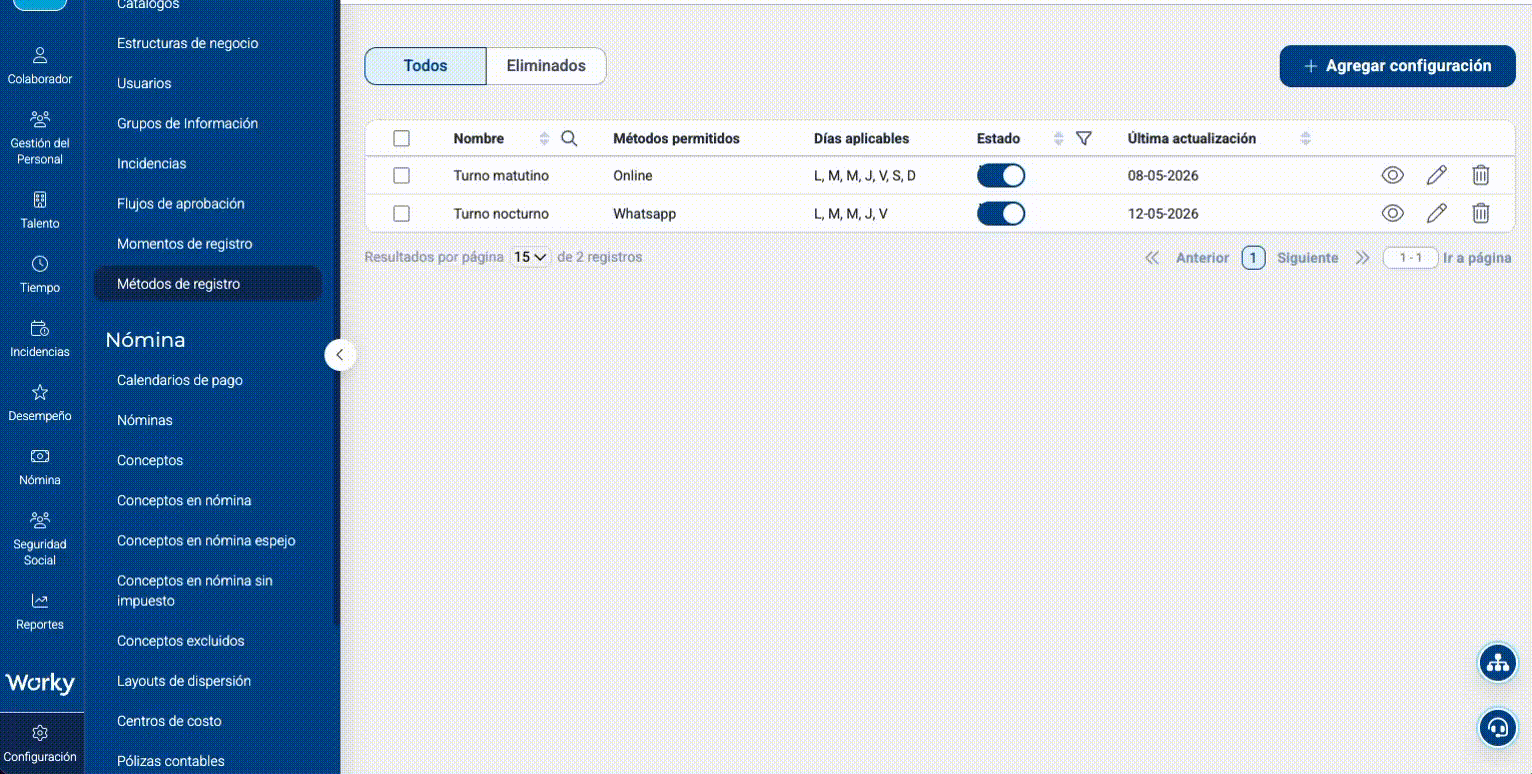
Task: Check the Turno matutino row checkbox
Action: (x=402, y=175)
